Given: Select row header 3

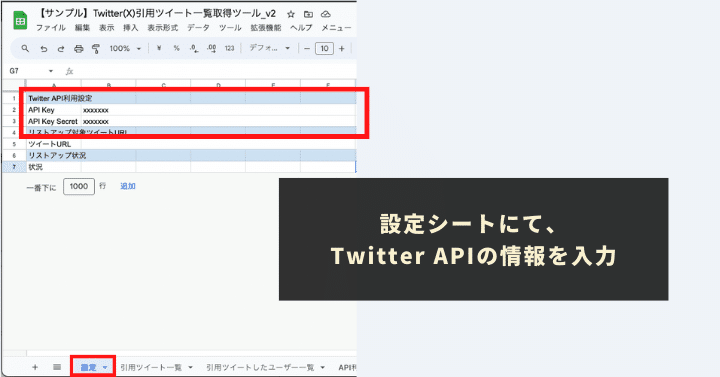Looking at the screenshot, I should tap(14, 121).
